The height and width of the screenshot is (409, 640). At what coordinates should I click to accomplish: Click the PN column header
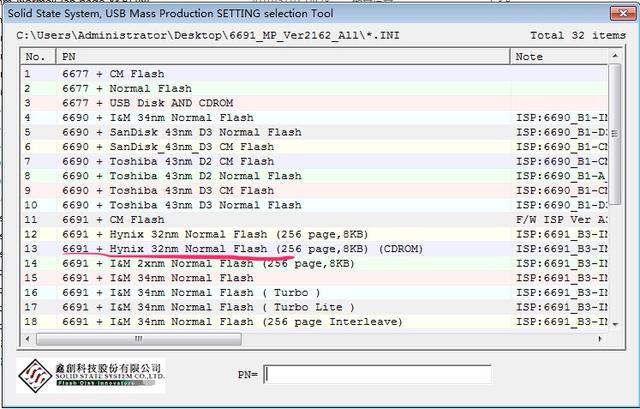point(283,57)
